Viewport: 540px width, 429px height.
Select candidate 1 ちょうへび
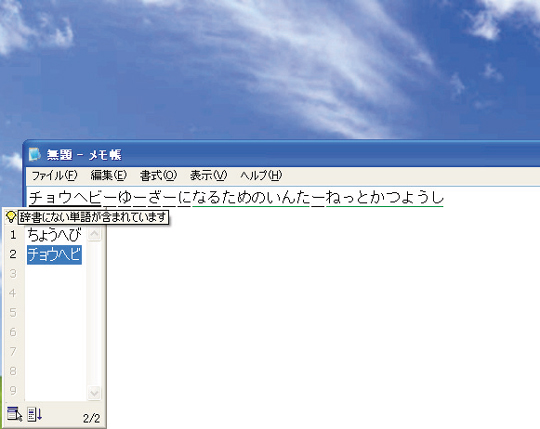54,235
